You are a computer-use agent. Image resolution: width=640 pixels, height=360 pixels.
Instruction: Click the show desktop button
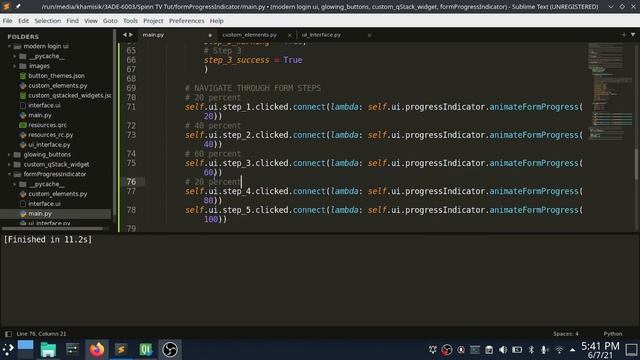631,350
